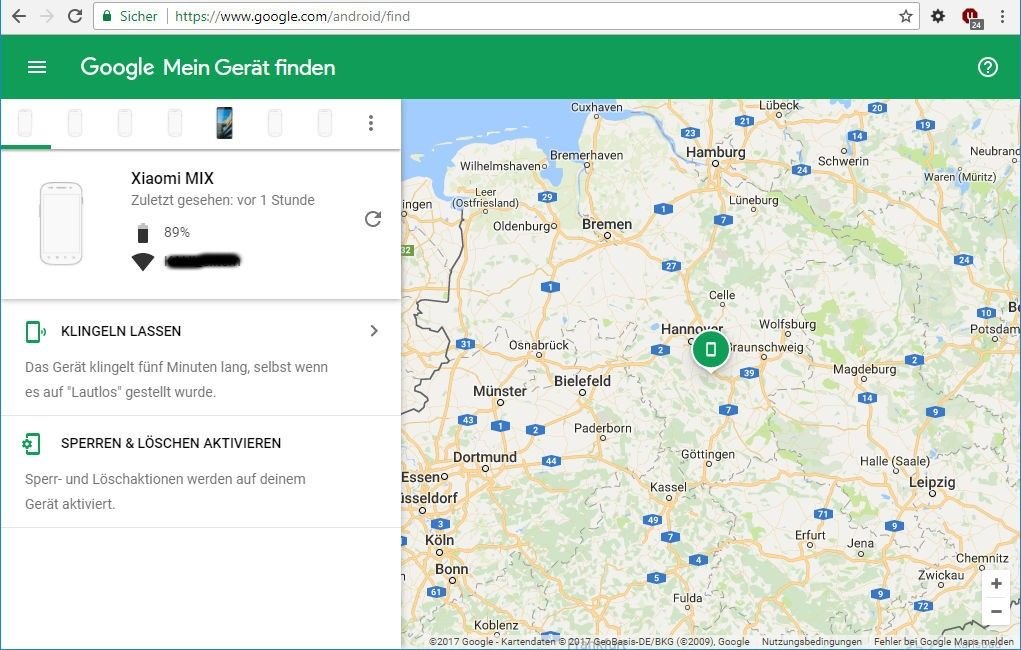Viewport: 1021px width, 650px height.
Task: Expand the Klingeln lassen chevron
Action: click(374, 331)
